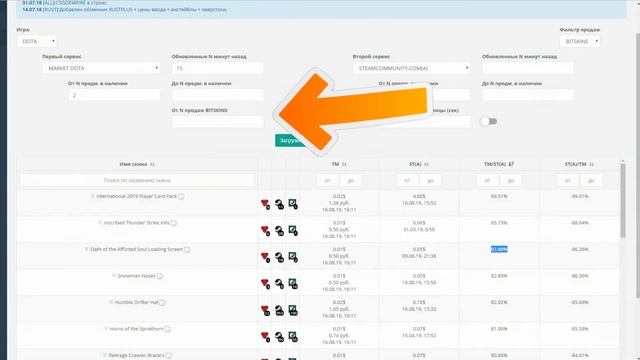Click ST(A) column 'до' filter field

point(430,180)
